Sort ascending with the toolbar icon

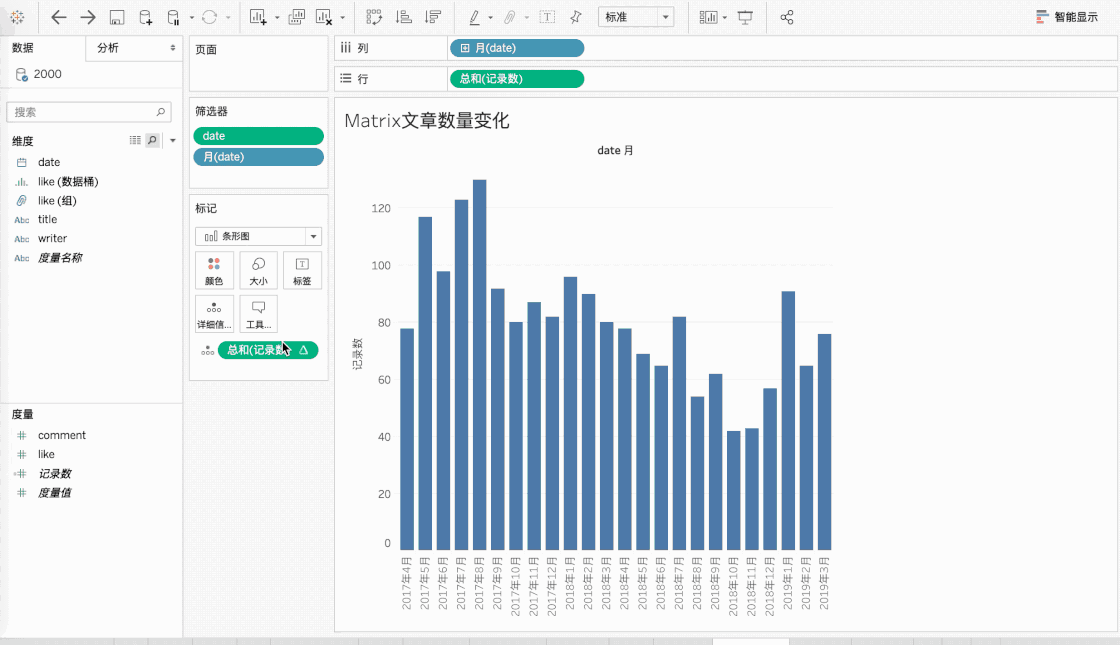404,17
